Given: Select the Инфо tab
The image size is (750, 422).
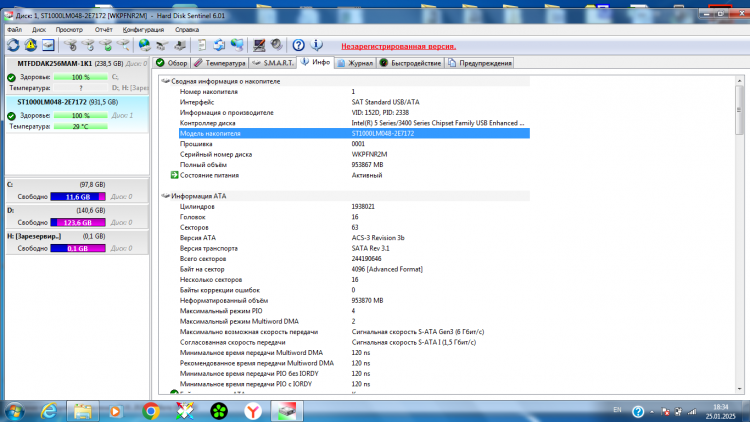Looking at the screenshot, I should coord(316,62).
